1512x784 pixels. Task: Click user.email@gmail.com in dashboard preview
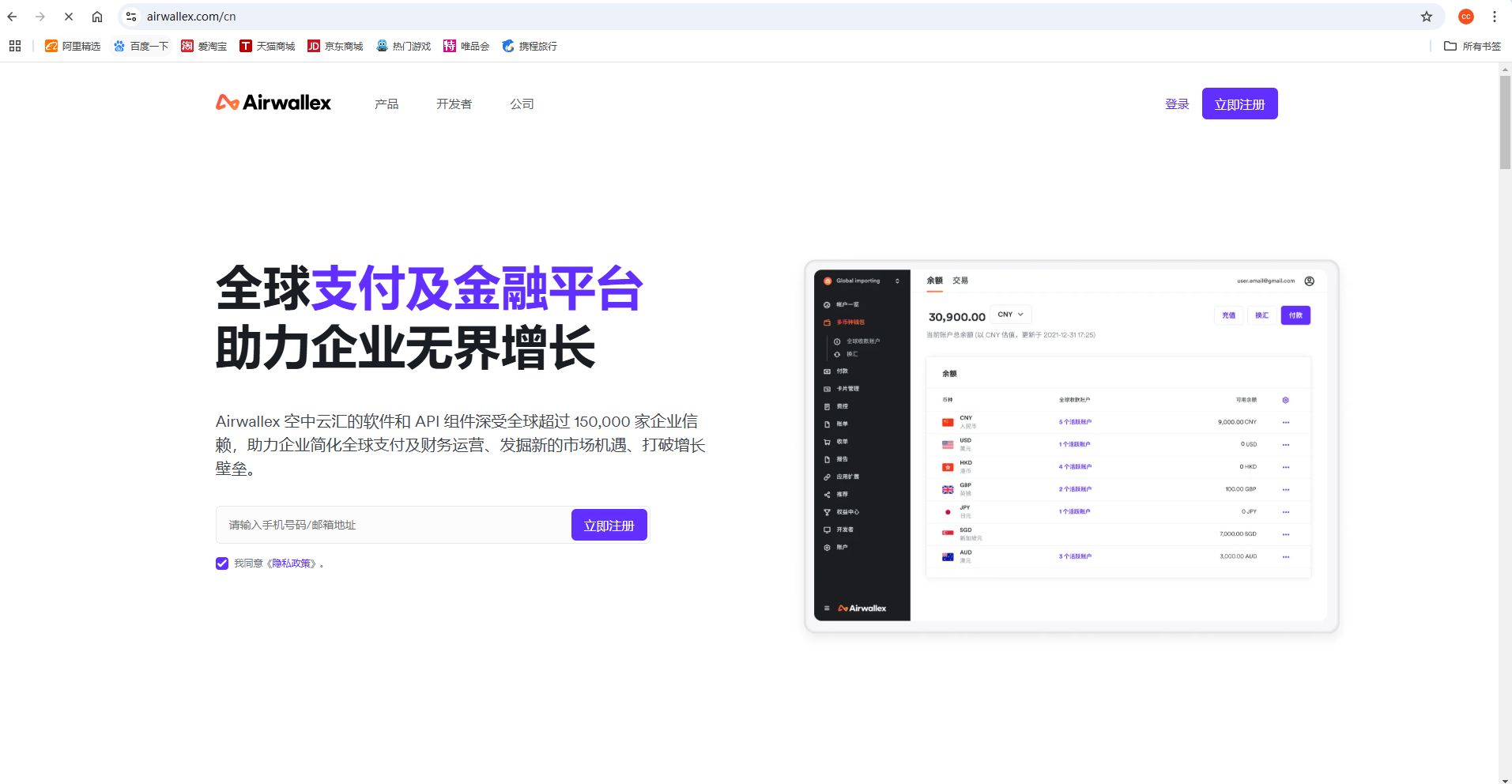pos(1265,281)
